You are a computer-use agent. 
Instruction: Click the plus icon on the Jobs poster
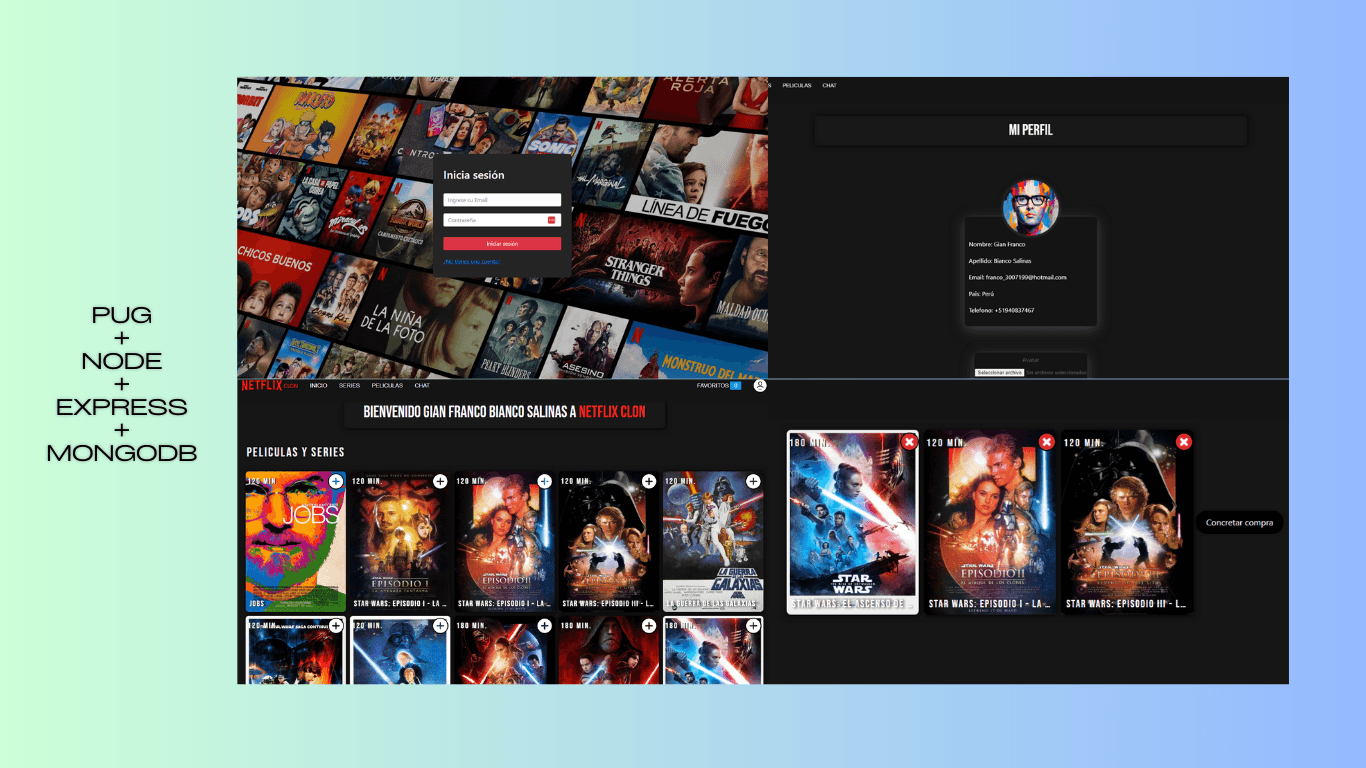335,481
